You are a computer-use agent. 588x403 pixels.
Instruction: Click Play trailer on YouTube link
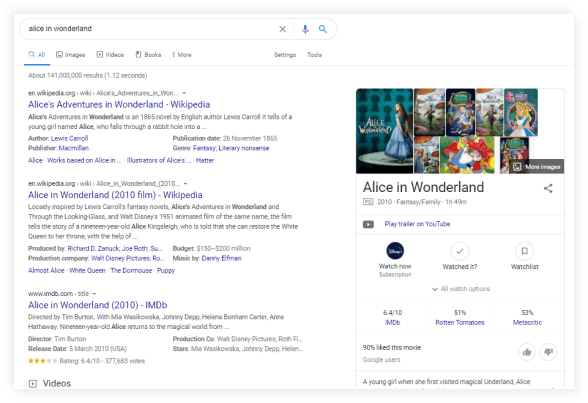[x=417, y=224]
